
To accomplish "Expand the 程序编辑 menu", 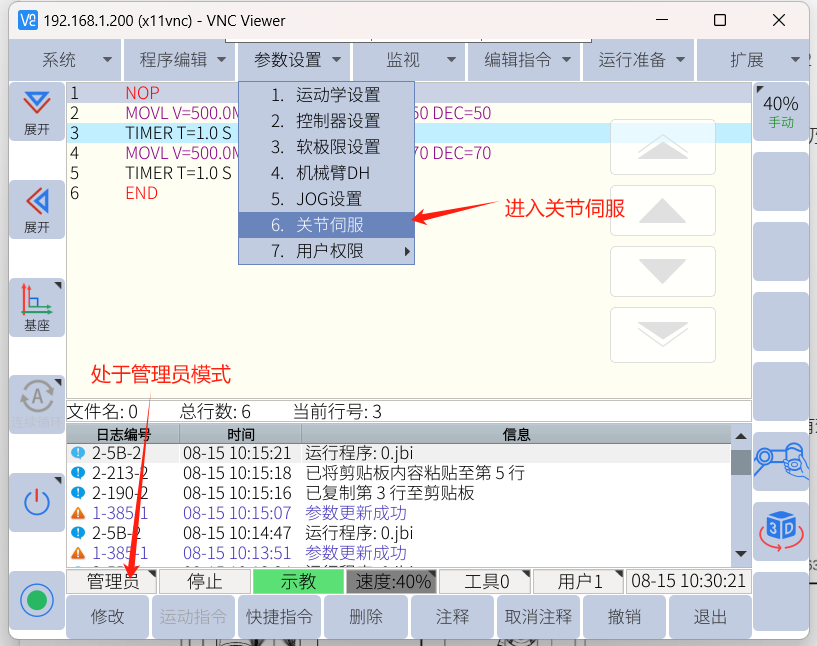I will click(x=179, y=60).
